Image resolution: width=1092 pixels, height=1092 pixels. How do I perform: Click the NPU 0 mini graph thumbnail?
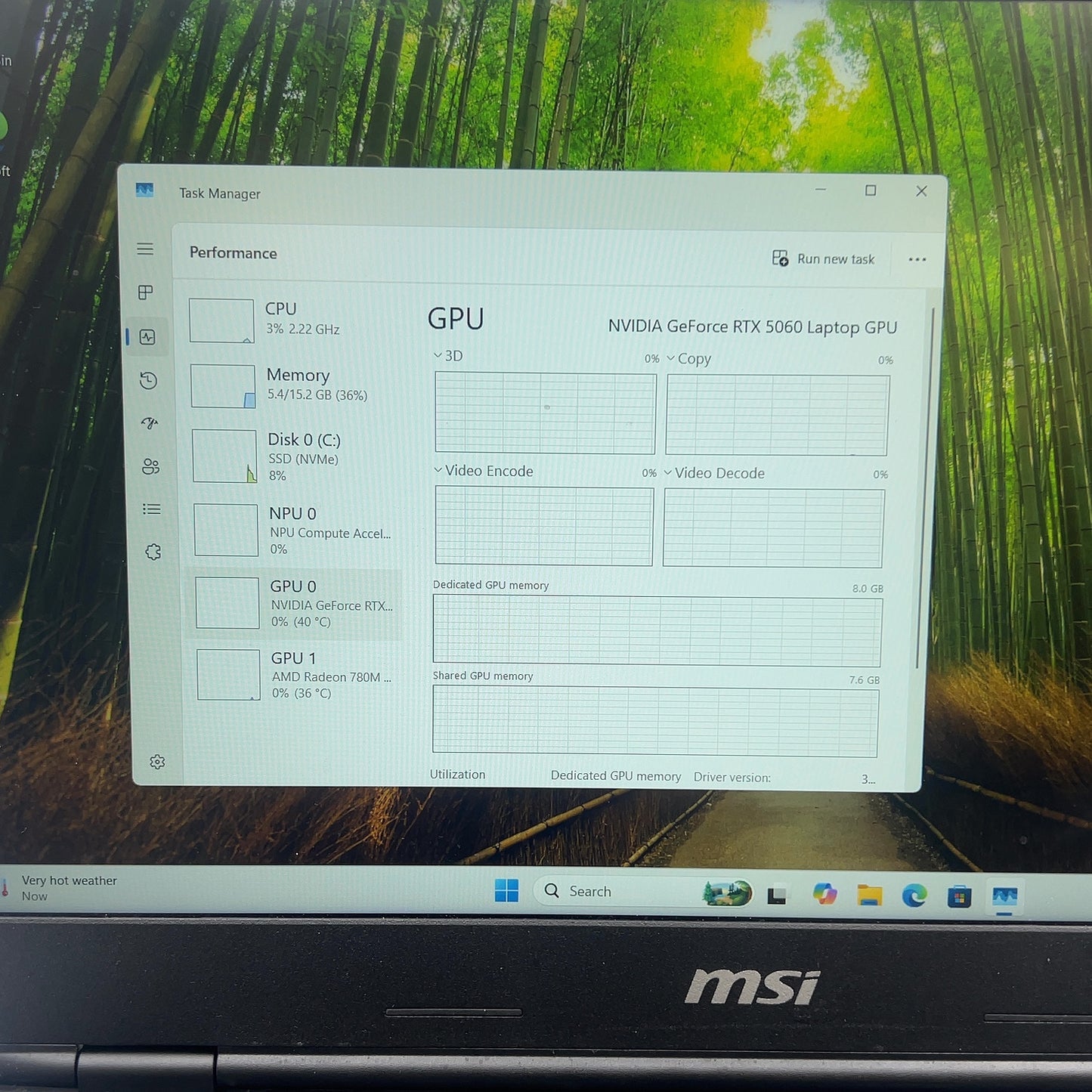(226, 530)
